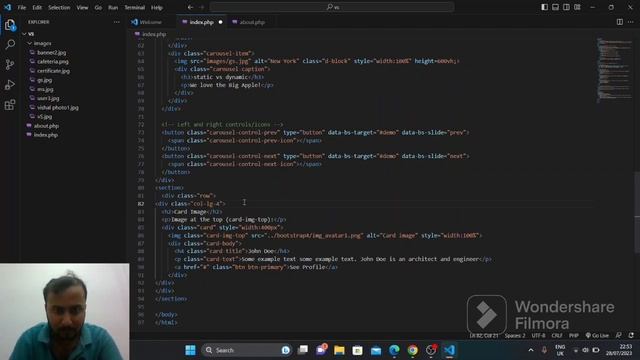This screenshot has height=360, width=640.
Task: Open the Go menu
Action: pyautogui.click(x=98, y=7)
